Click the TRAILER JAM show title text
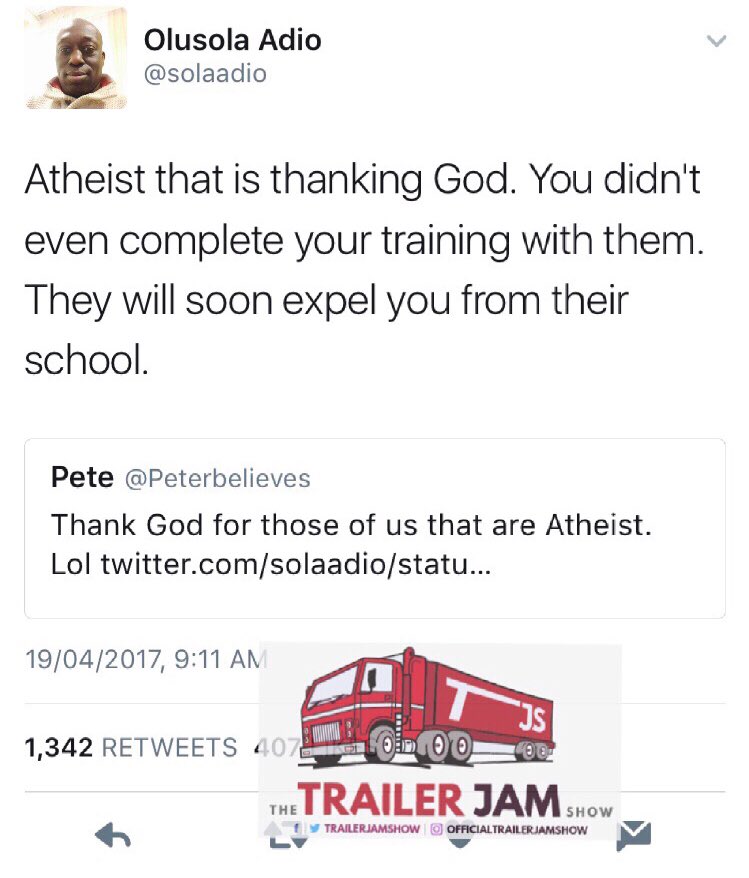 (429, 800)
